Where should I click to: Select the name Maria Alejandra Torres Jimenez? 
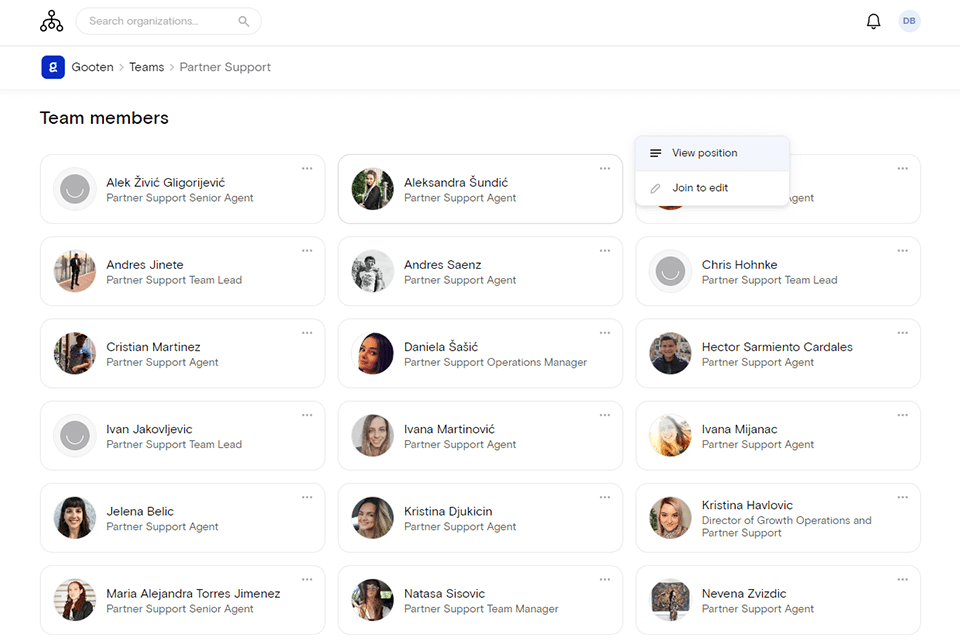point(193,593)
